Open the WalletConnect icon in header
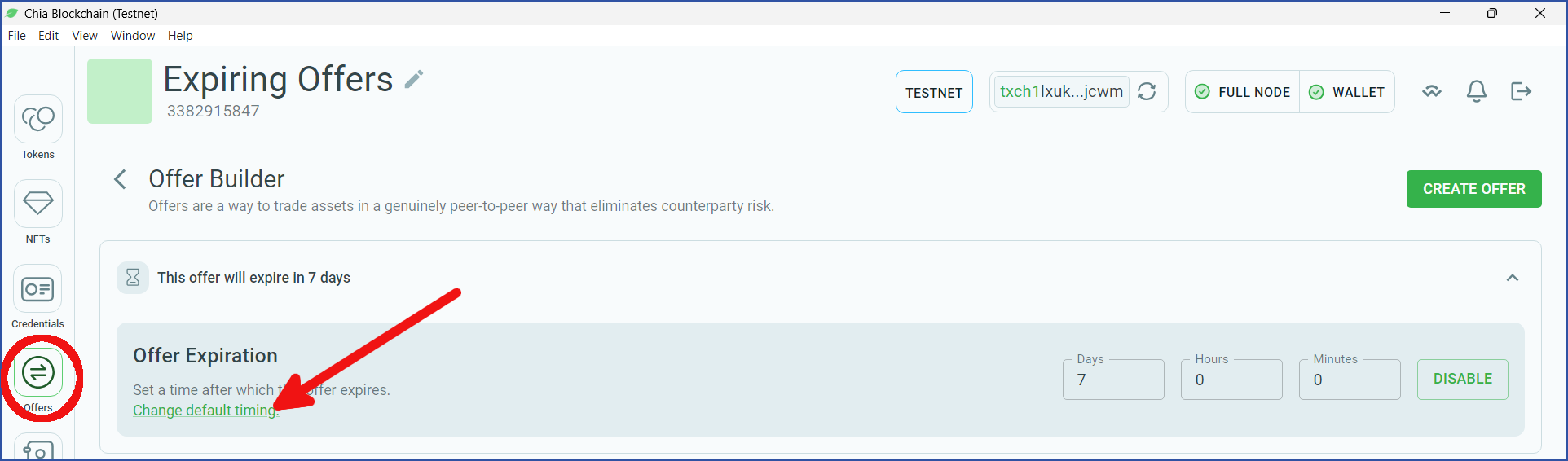The height and width of the screenshot is (461, 1568). (1432, 91)
